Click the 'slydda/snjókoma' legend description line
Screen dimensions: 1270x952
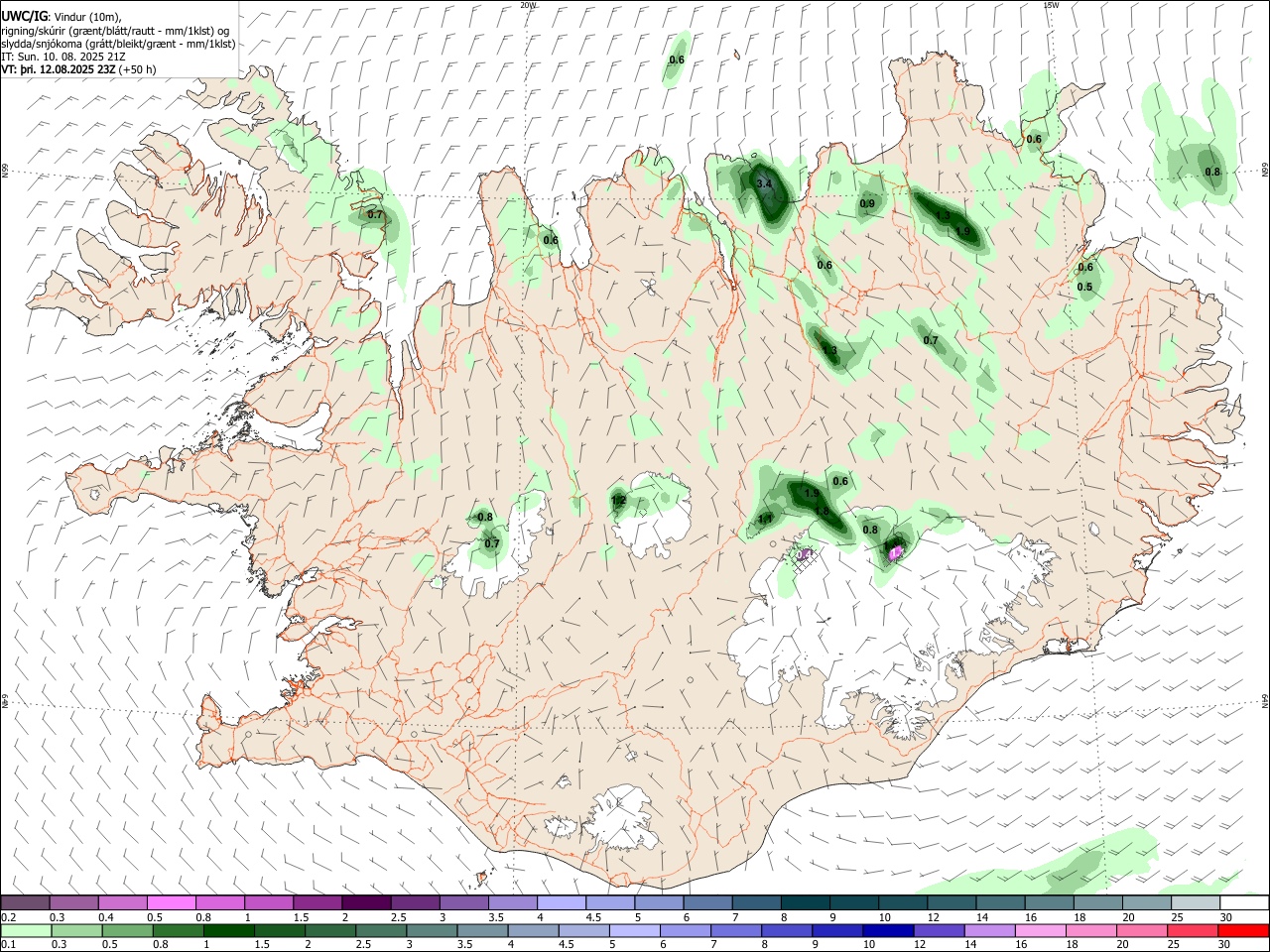(x=118, y=44)
